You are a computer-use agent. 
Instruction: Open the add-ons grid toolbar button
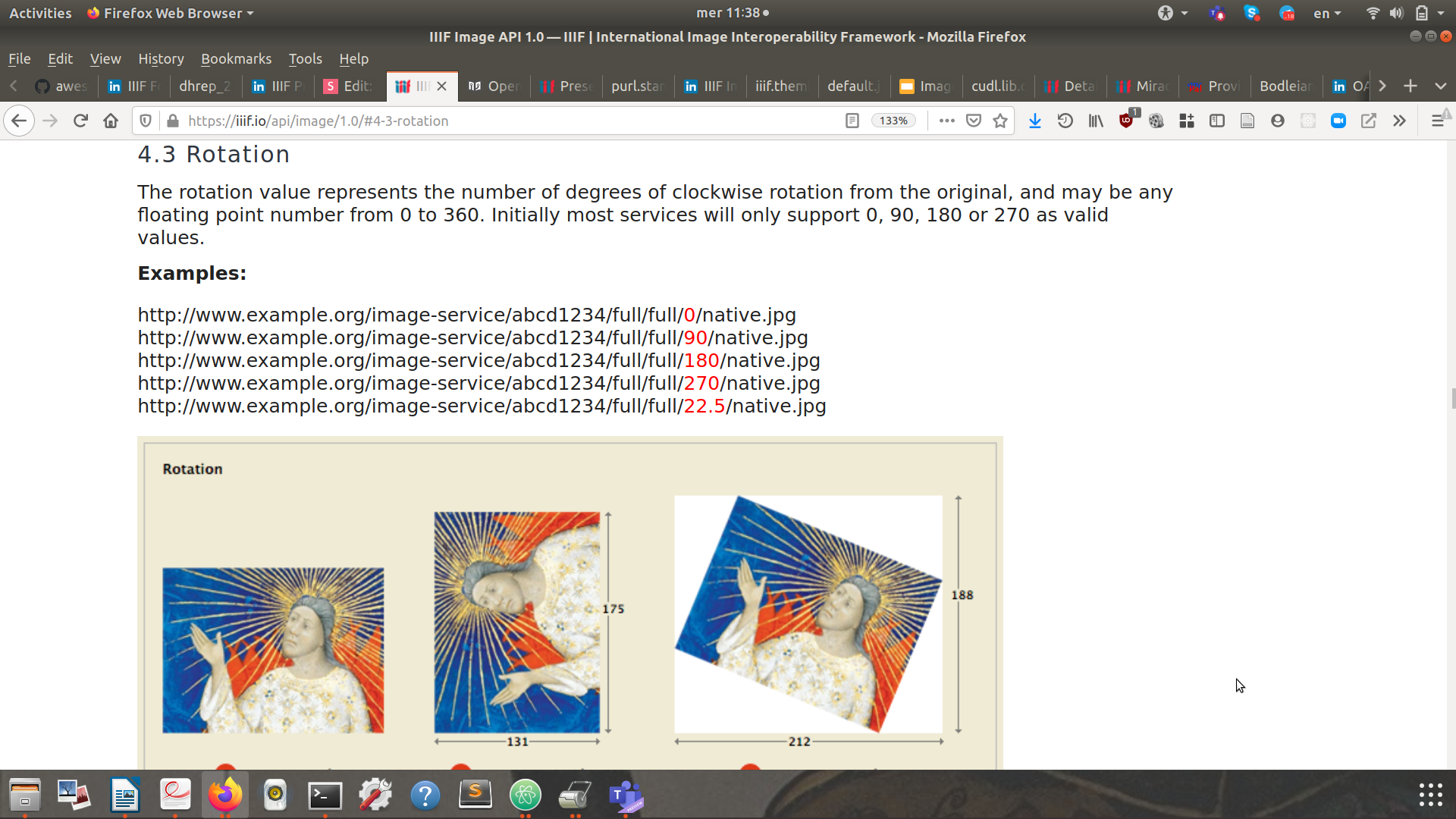pos(1187,121)
